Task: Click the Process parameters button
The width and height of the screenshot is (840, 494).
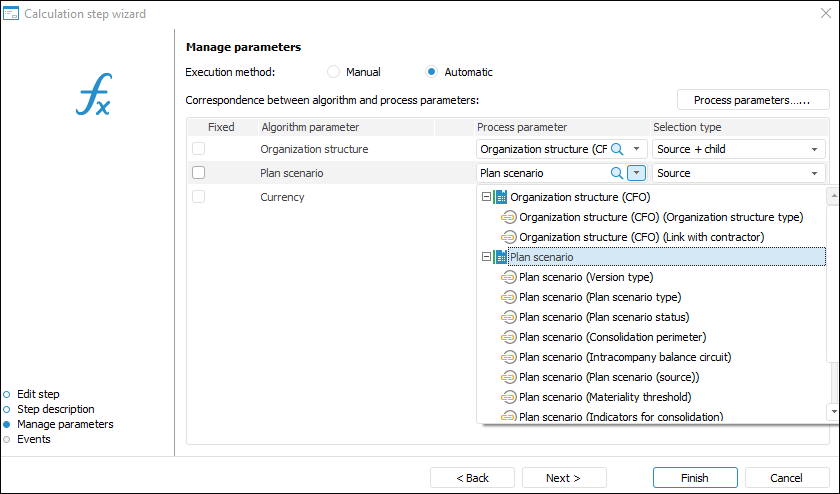Action: click(x=753, y=100)
